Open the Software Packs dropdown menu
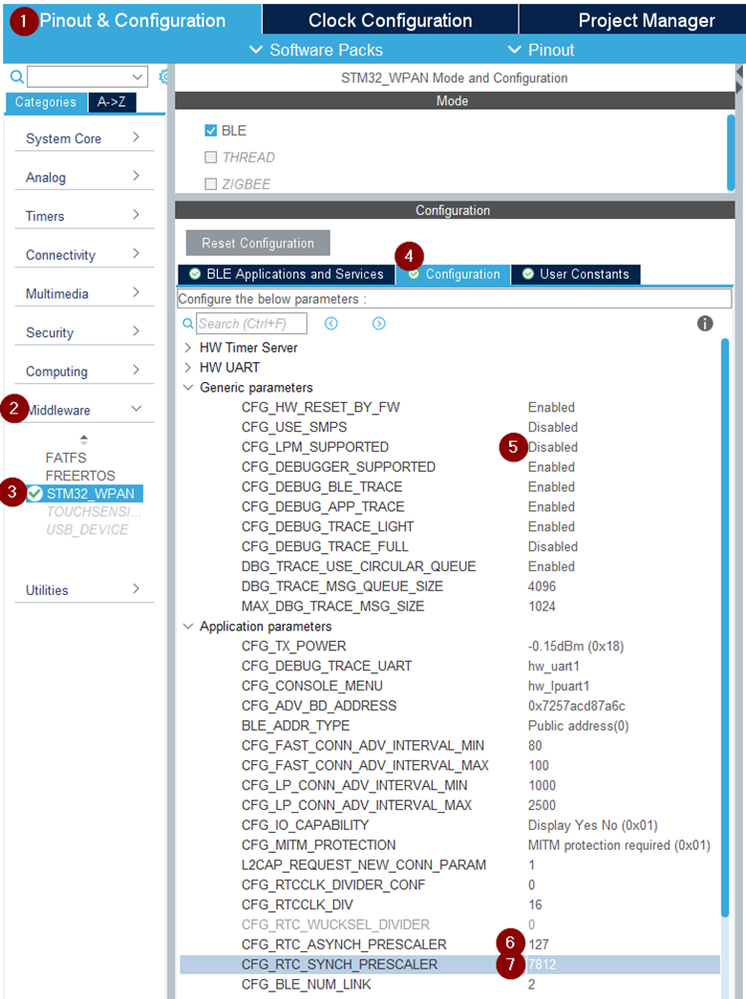 click(316, 50)
